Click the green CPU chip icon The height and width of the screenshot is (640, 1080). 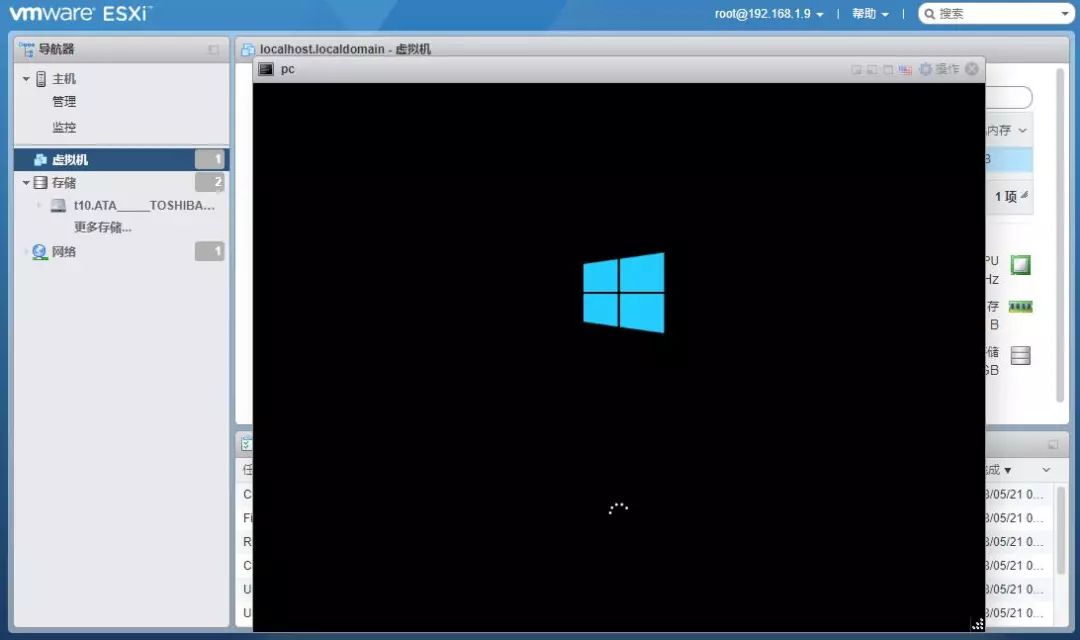point(1020,265)
